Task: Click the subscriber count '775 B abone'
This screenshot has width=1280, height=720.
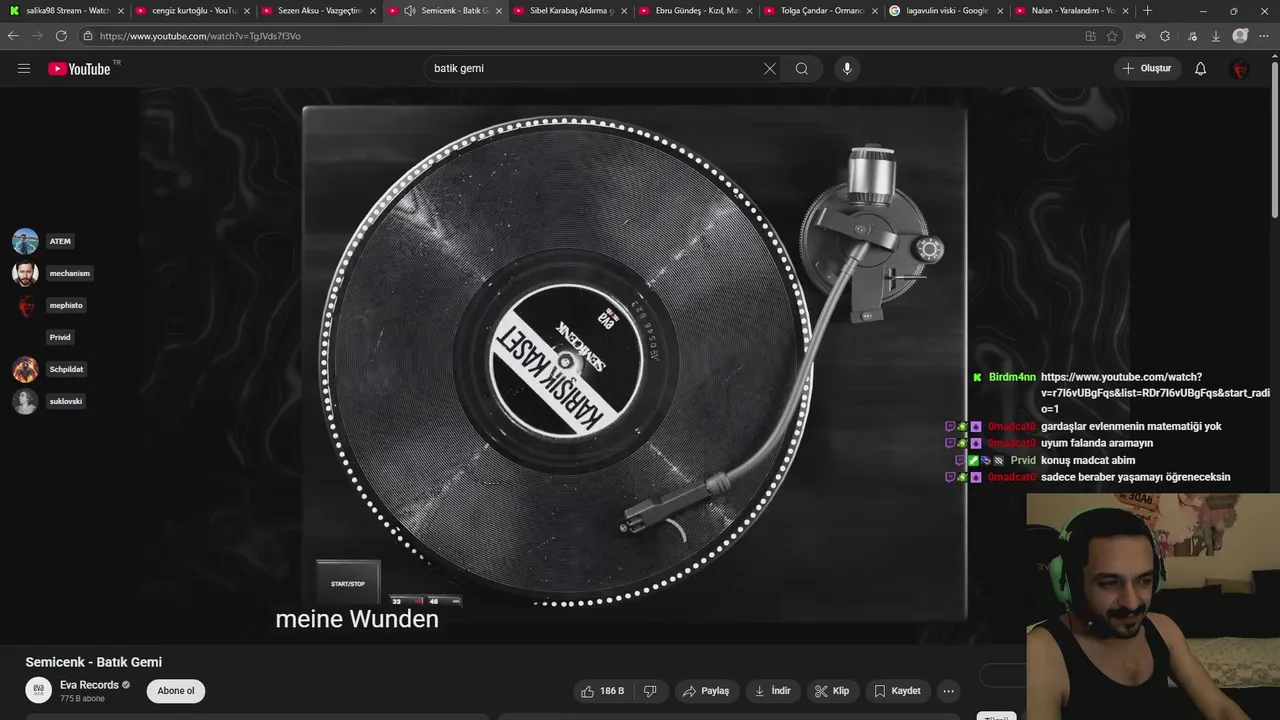Action: click(81, 698)
